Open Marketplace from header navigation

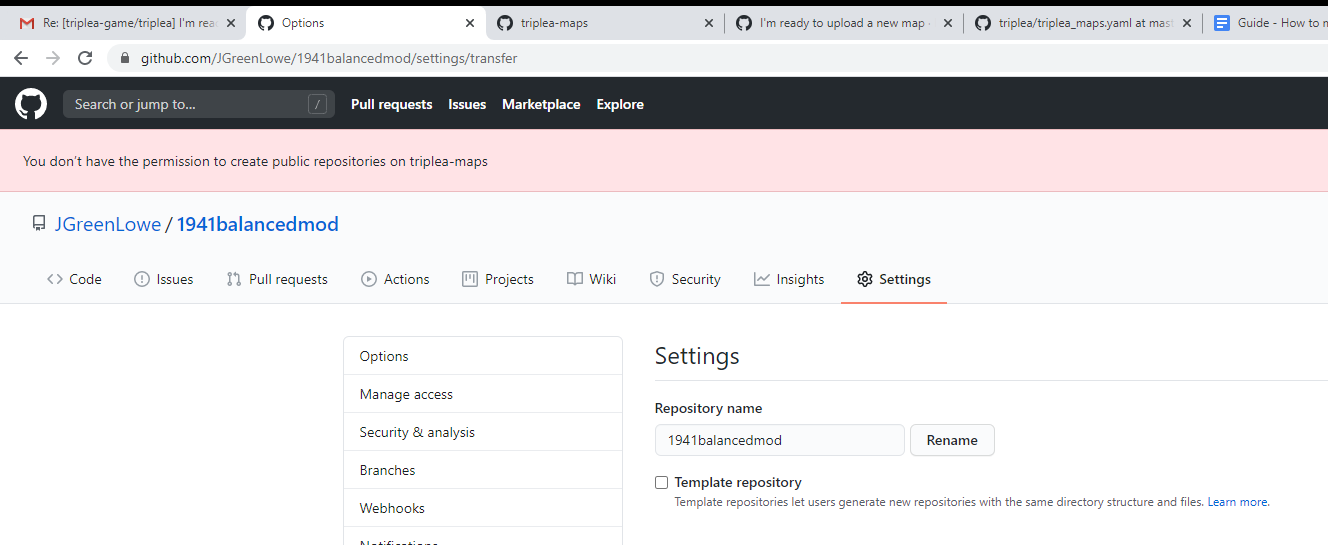click(x=541, y=104)
